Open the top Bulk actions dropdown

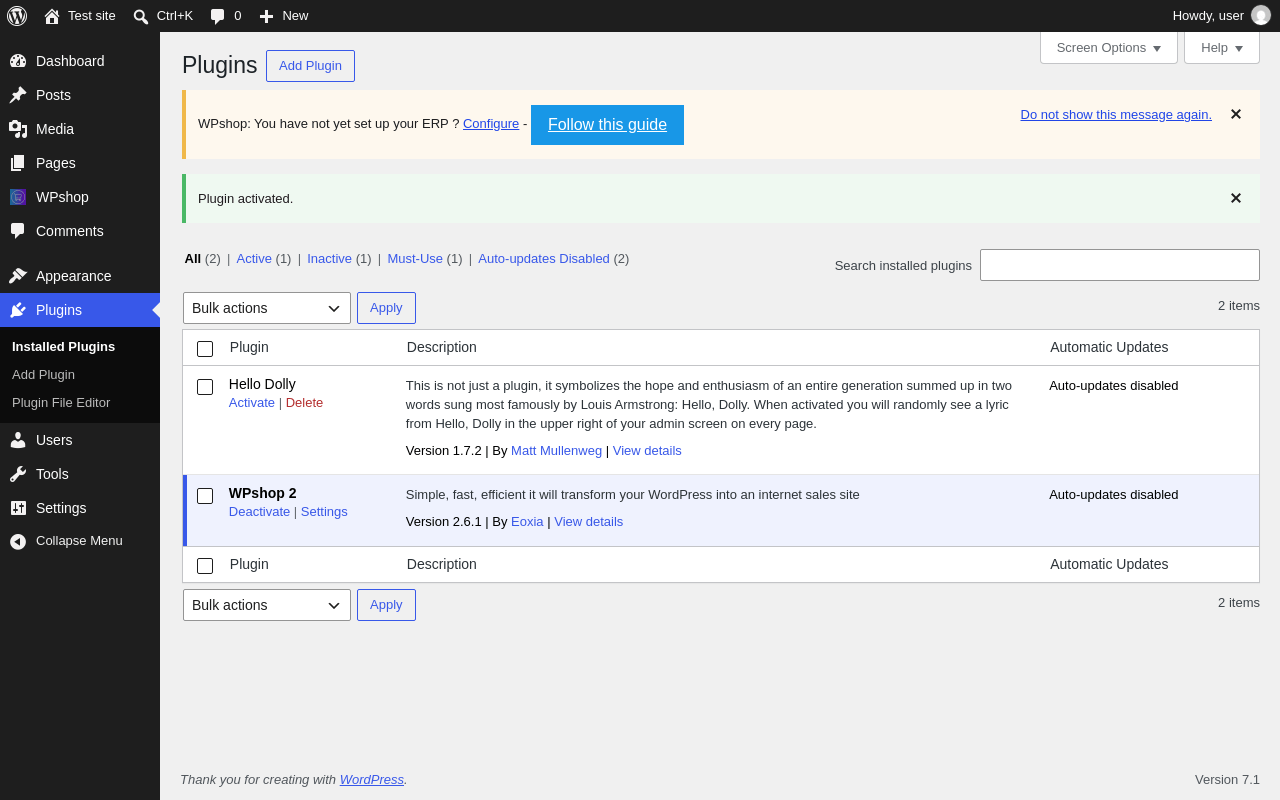click(267, 308)
